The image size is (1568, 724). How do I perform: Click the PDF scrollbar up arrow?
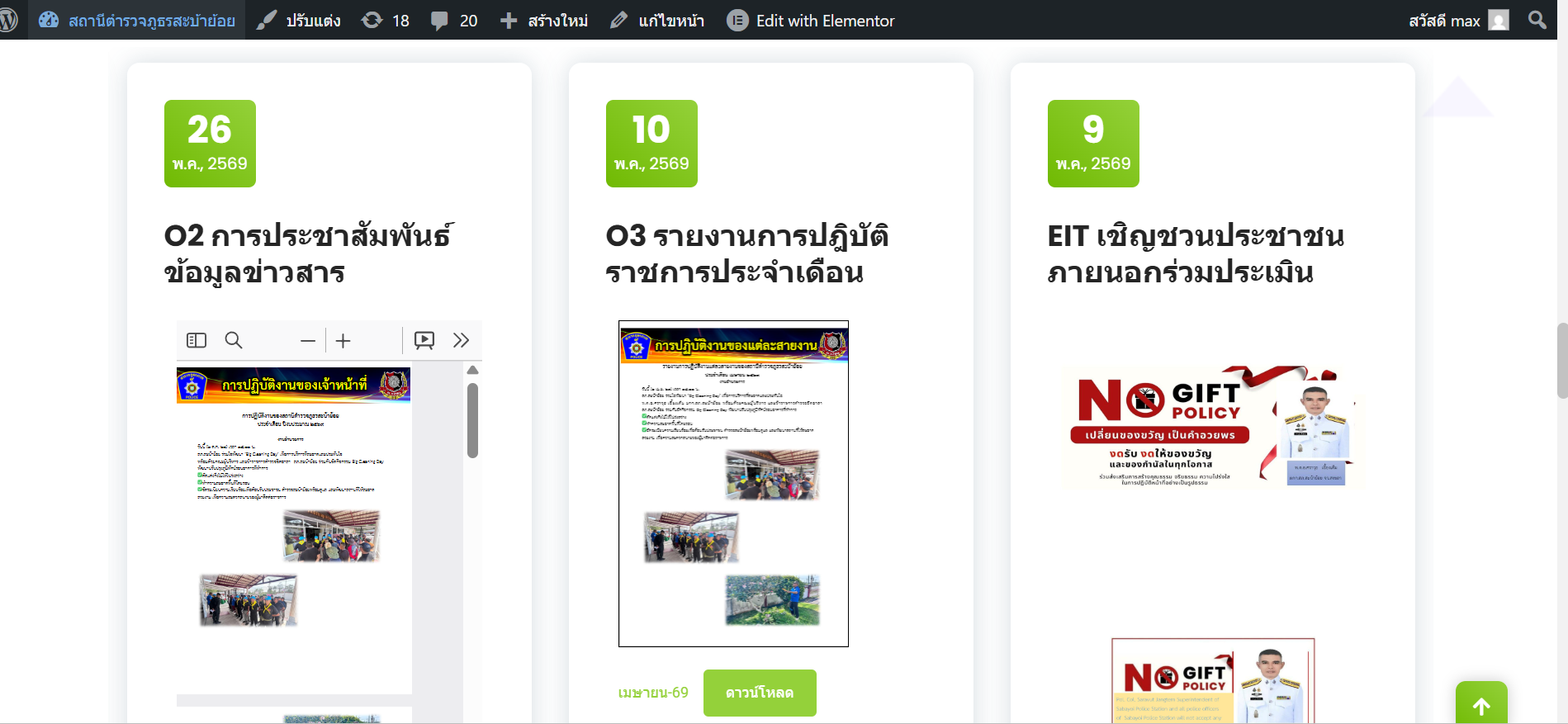point(472,370)
